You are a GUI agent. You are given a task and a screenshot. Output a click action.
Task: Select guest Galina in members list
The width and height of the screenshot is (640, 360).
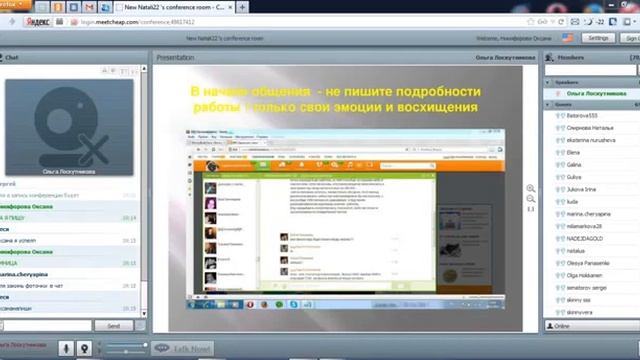point(573,164)
